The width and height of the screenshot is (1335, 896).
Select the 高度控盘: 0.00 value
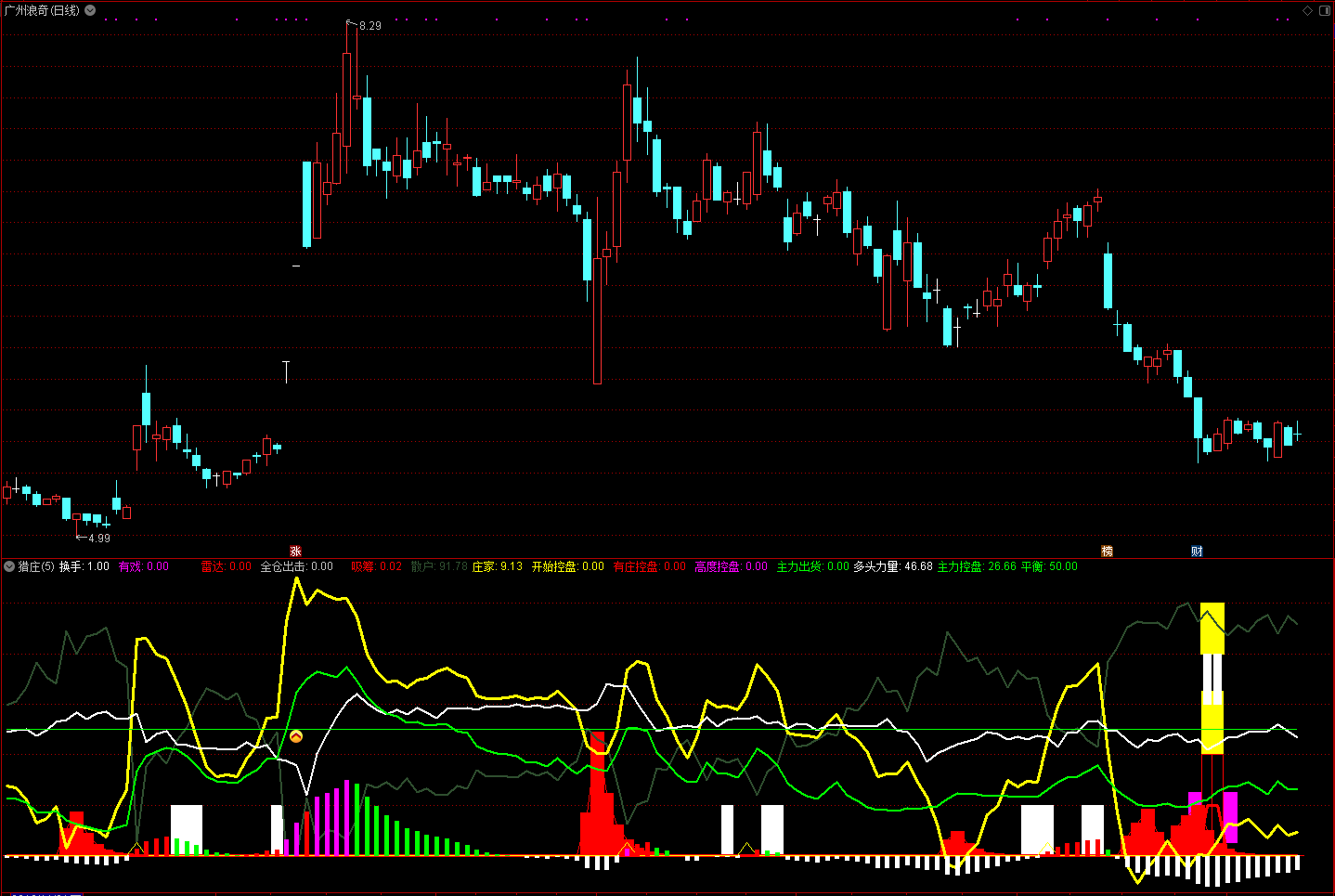tap(732, 566)
